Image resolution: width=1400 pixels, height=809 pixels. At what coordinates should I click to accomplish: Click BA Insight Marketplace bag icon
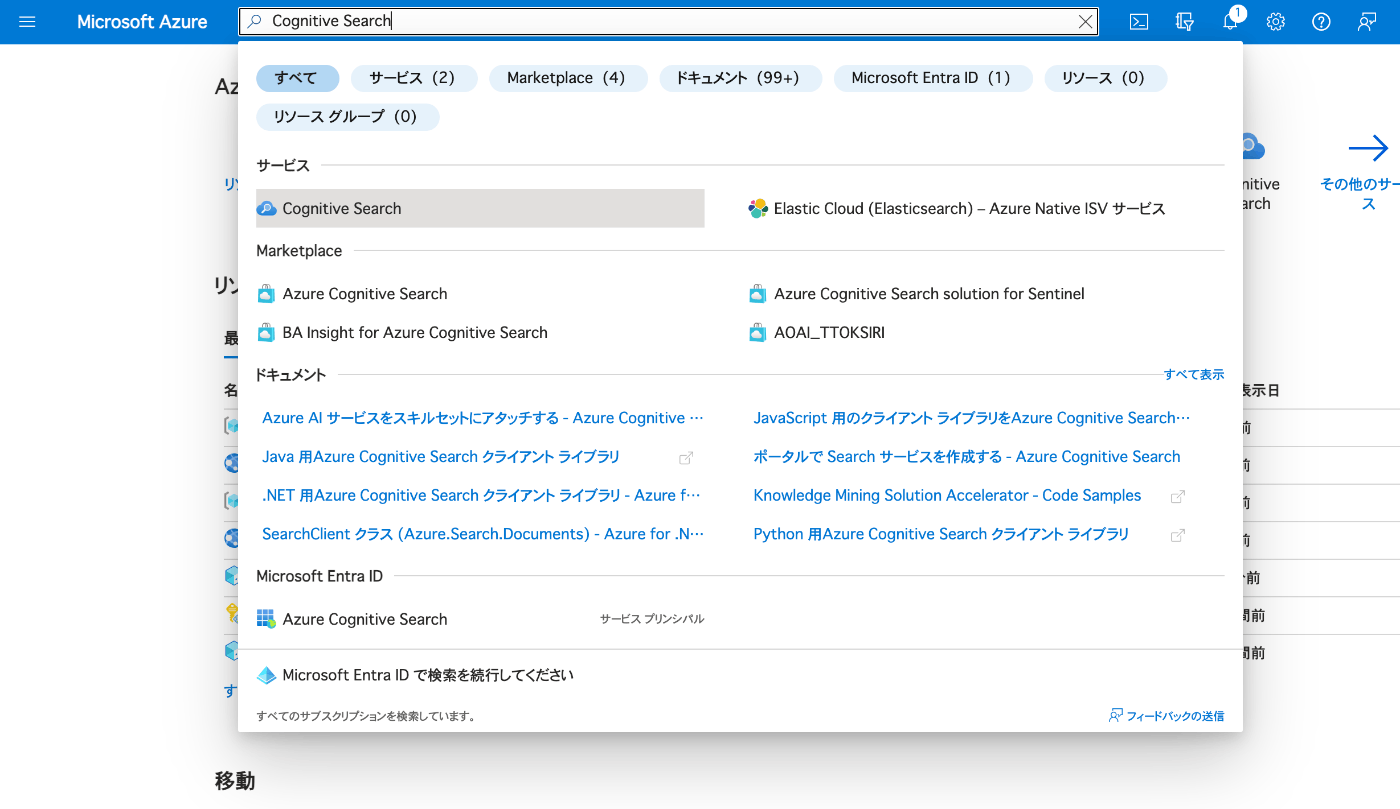(266, 333)
